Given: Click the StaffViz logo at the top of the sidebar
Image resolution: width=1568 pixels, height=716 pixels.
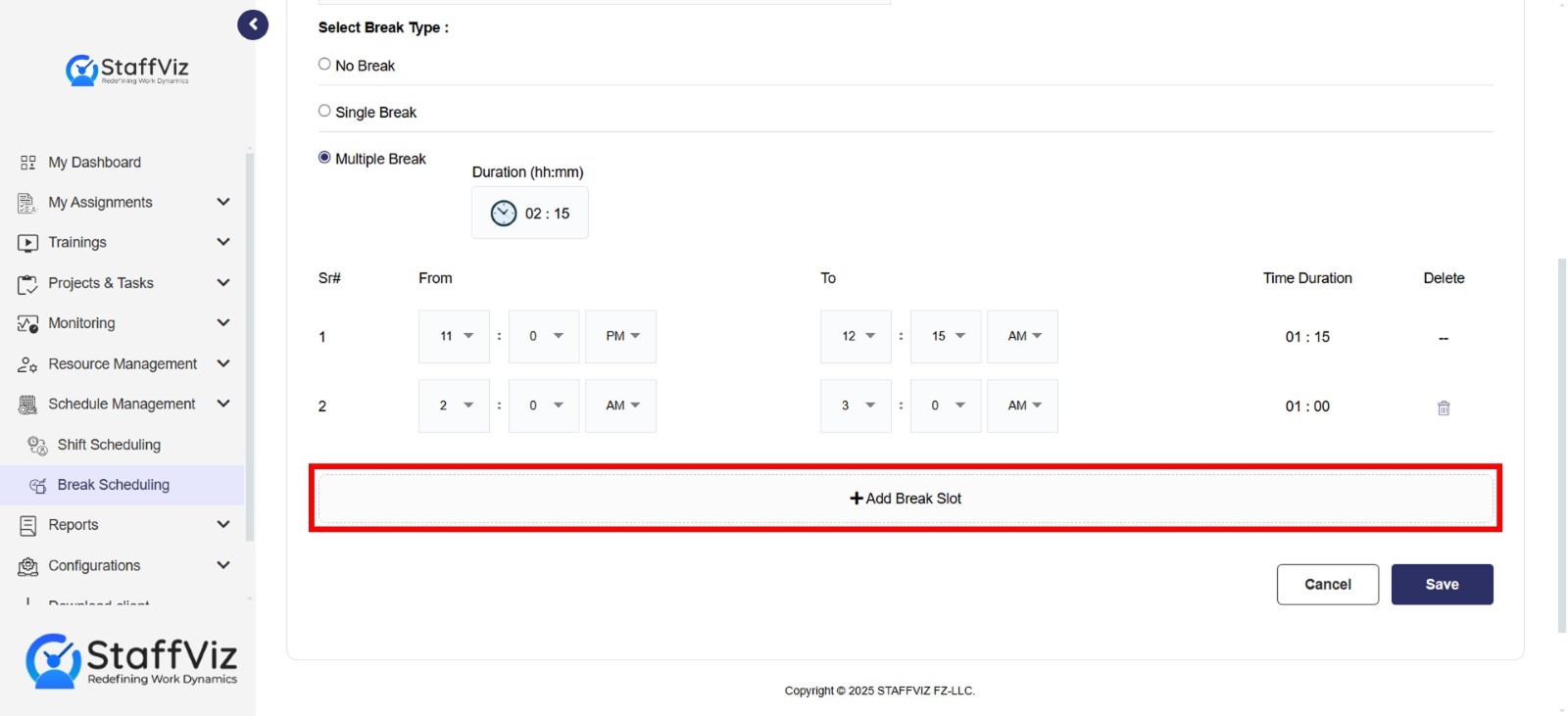Looking at the screenshot, I should (127, 70).
